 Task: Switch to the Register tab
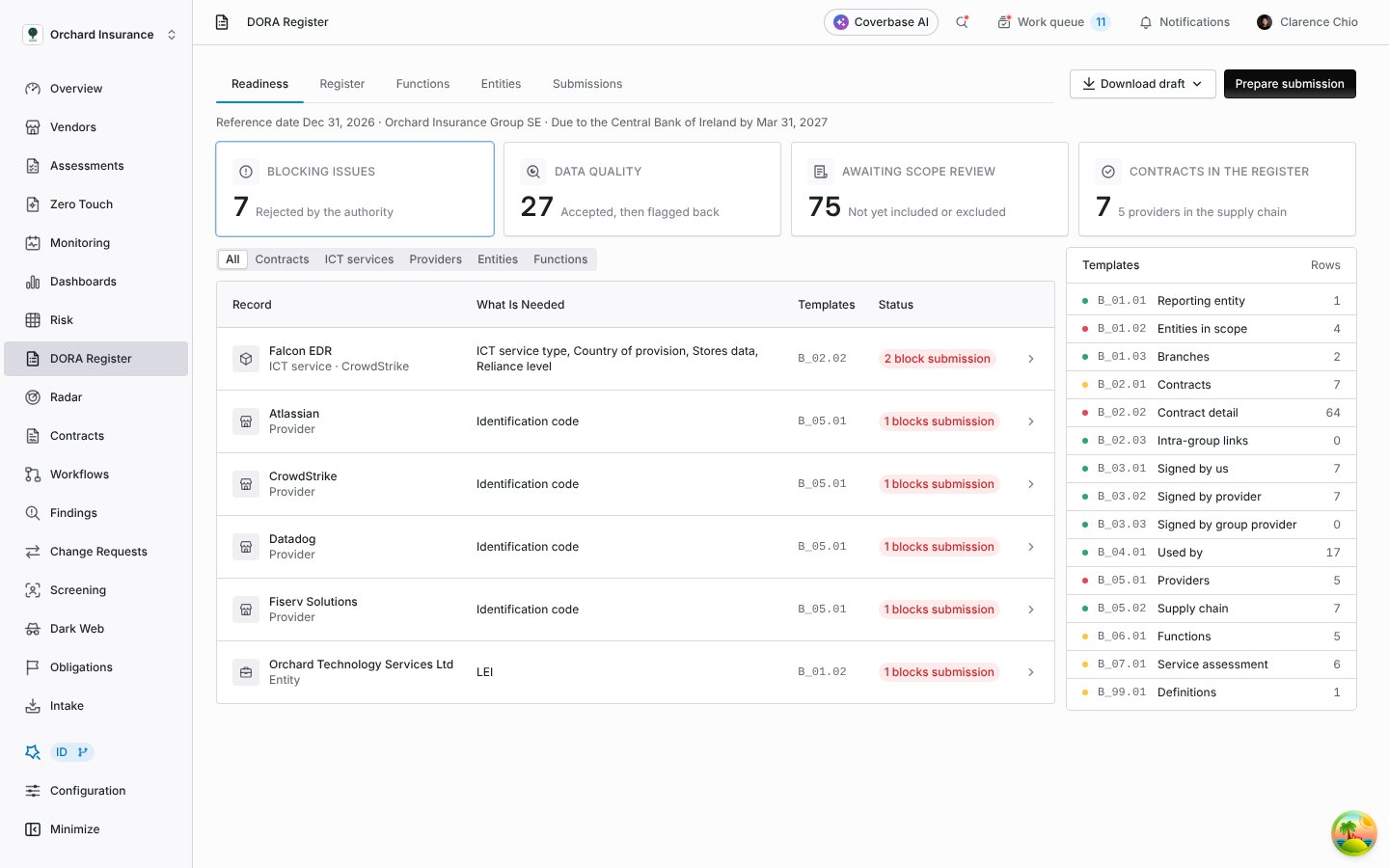[x=342, y=84]
